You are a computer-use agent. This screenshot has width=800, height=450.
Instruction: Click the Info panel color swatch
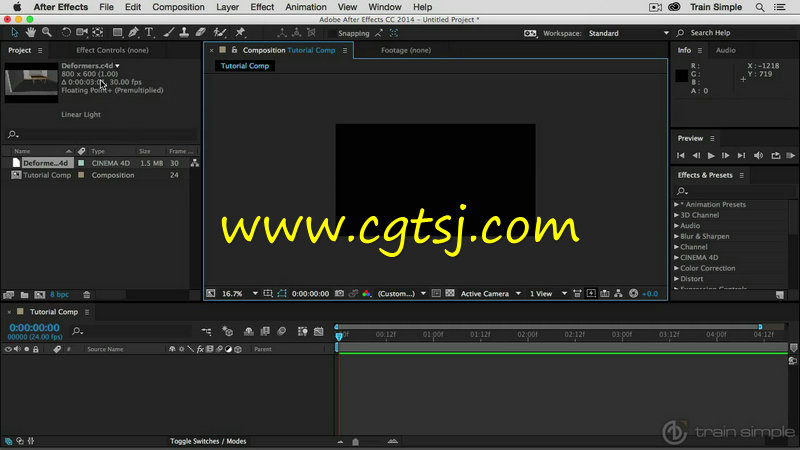[681, 76]
